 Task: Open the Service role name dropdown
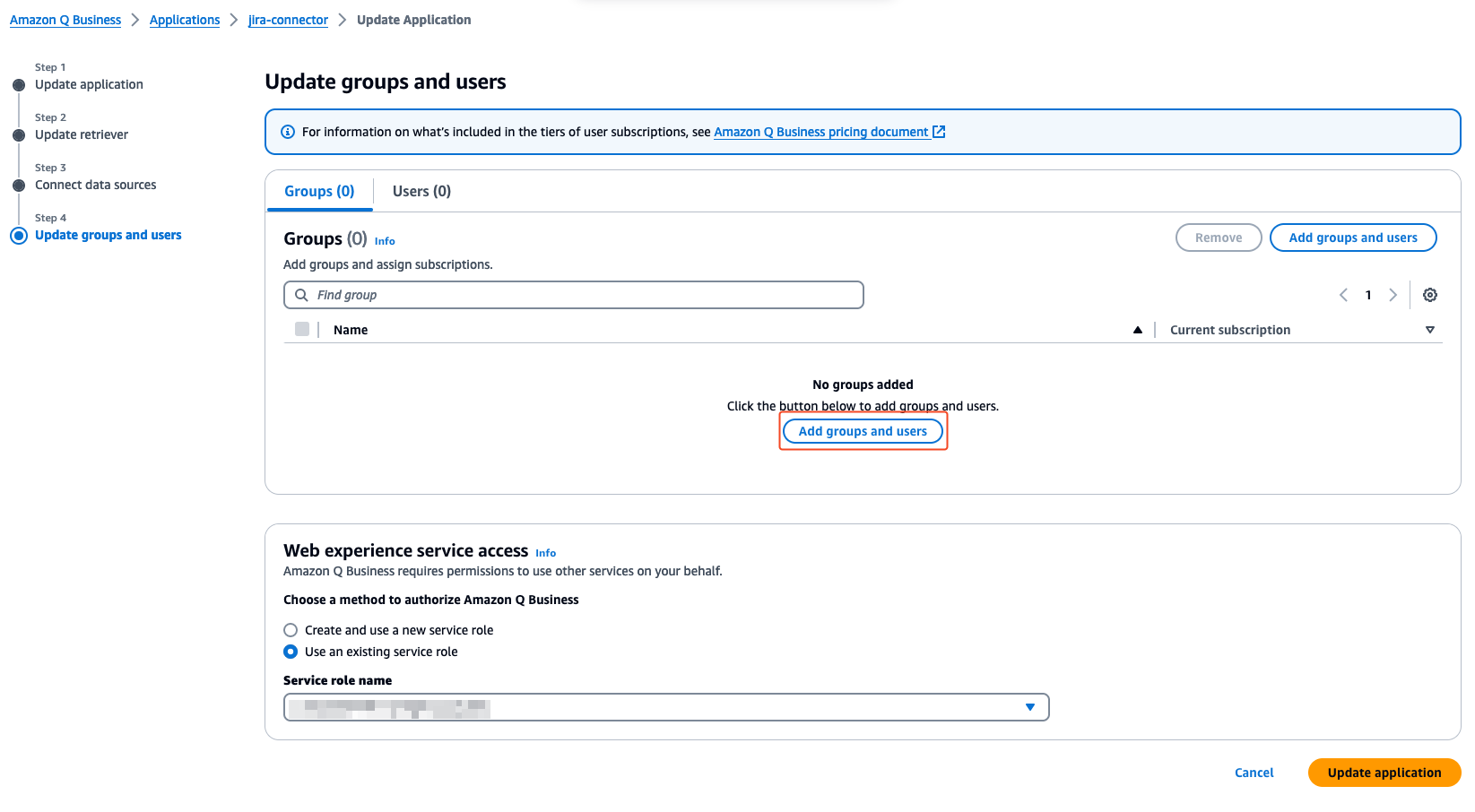(x=1029, y=707)
